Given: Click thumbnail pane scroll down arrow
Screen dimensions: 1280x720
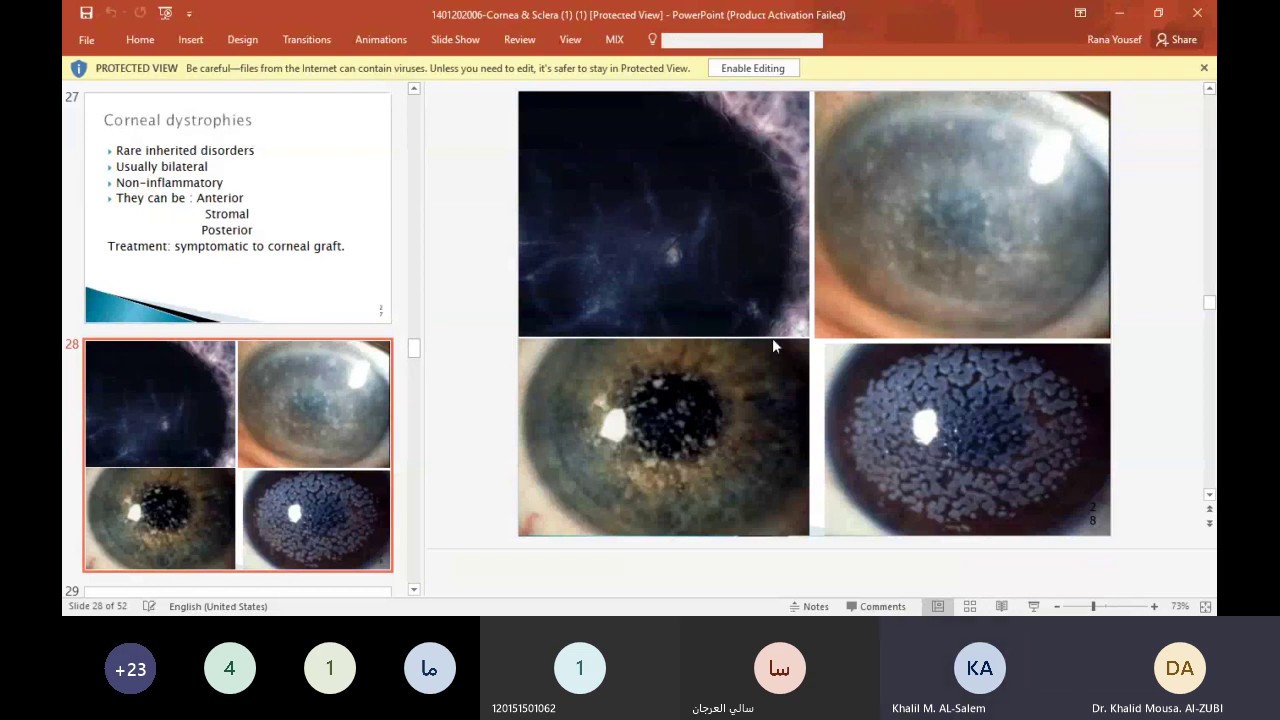Looking at the screenshot, I should click(414, 590).
